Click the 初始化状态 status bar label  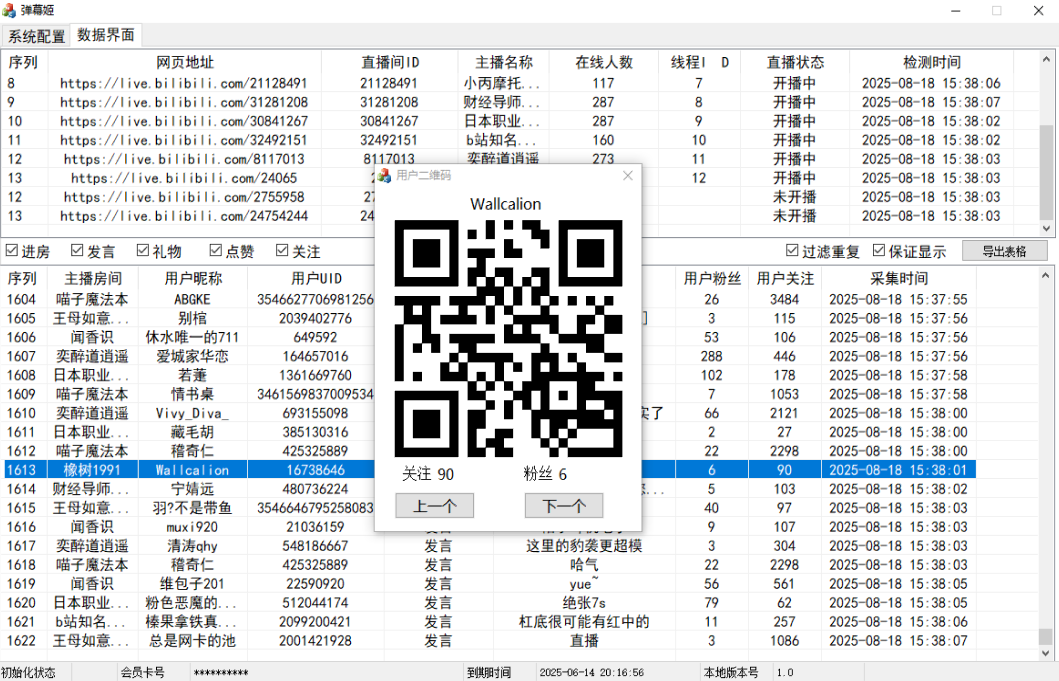(x=28, y=672)
